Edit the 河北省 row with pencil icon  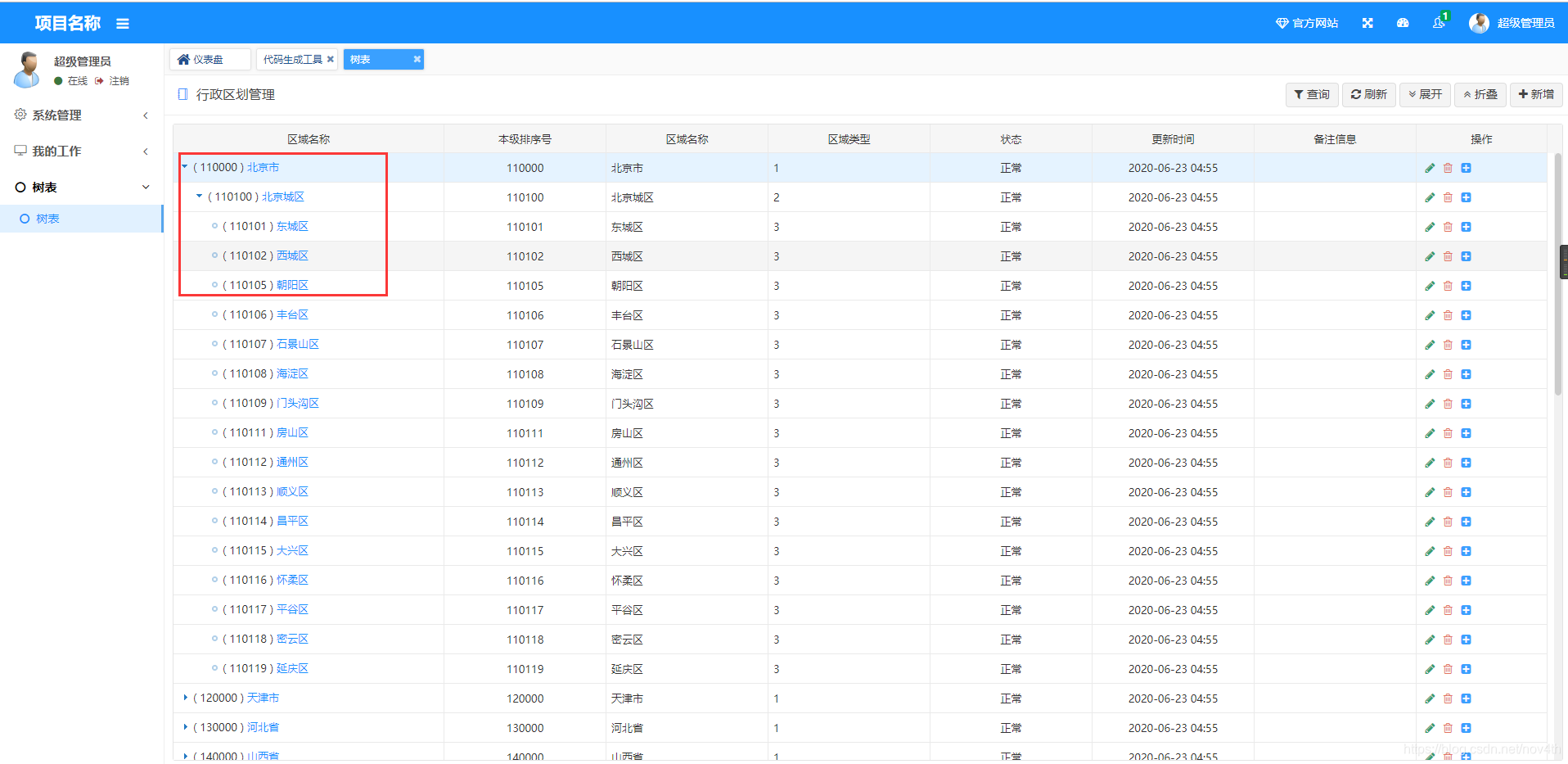coord(1430,728)
